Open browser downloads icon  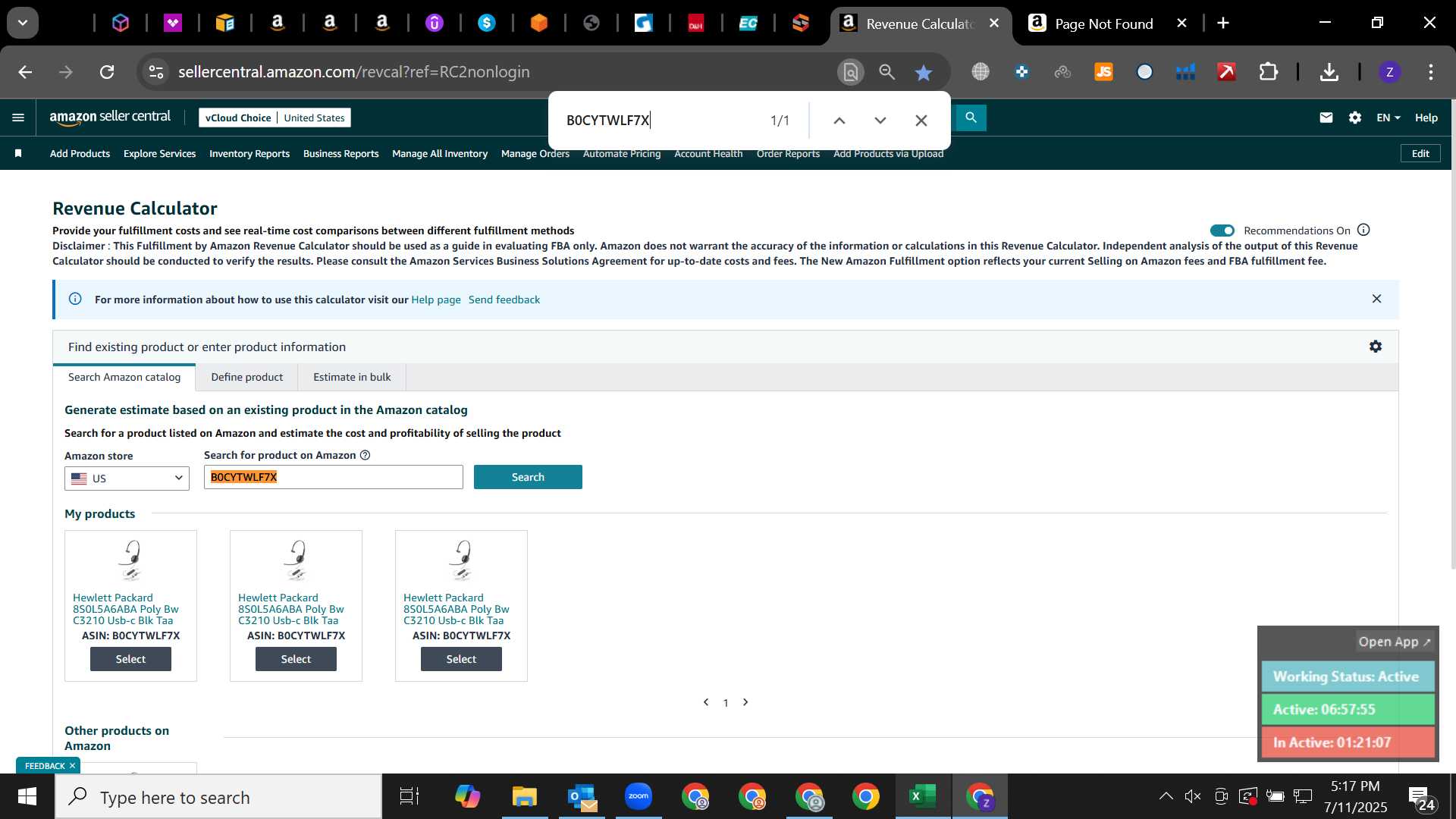click(x=1329, y=72)
